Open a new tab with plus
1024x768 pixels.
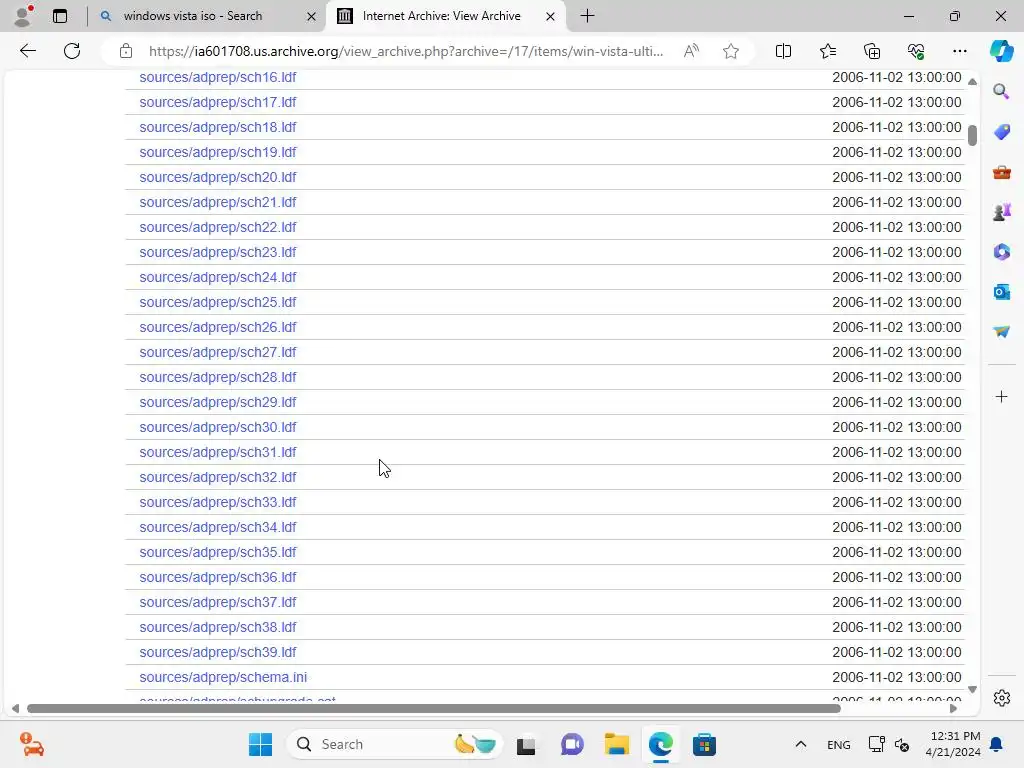coord(587,16)
